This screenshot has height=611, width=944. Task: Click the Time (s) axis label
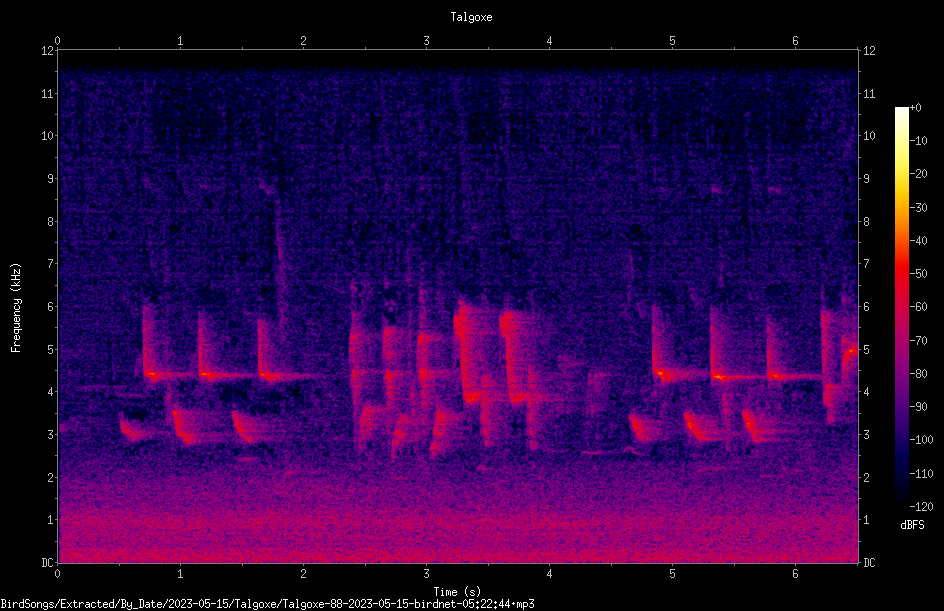point(457,592)
